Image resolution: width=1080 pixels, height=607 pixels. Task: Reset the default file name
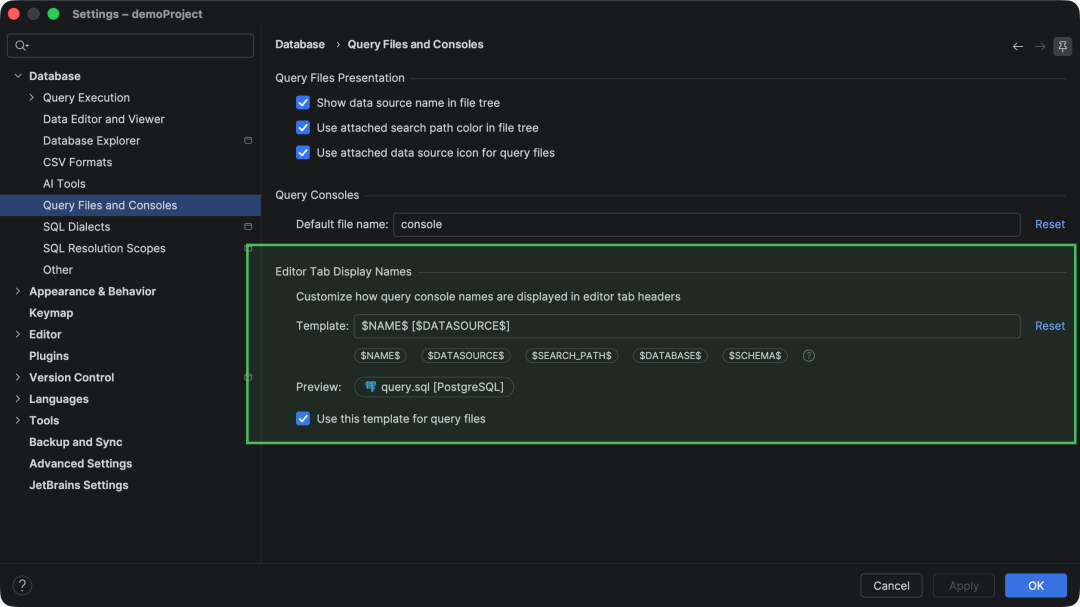tap(1050, 225)
